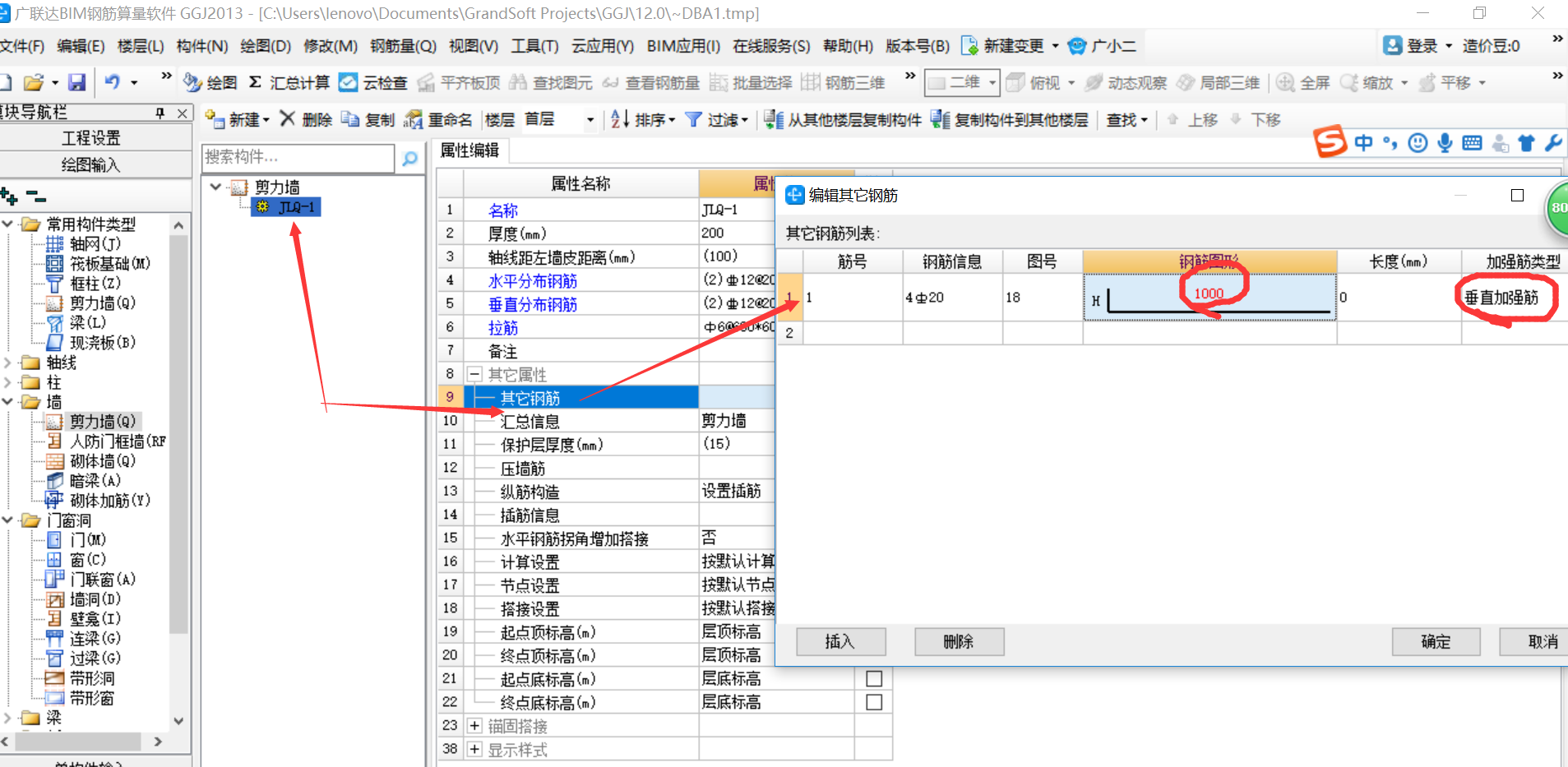Viewport: 1568px width, 767px height.
Task: Collapse the 门窗洞 tree node
Action: click(7, 520)
